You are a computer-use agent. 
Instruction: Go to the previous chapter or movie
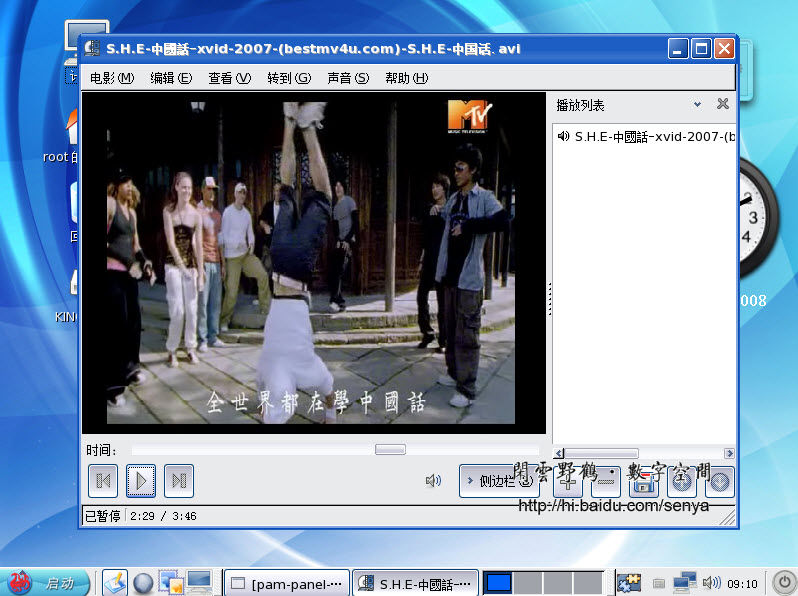coord(103,480)
